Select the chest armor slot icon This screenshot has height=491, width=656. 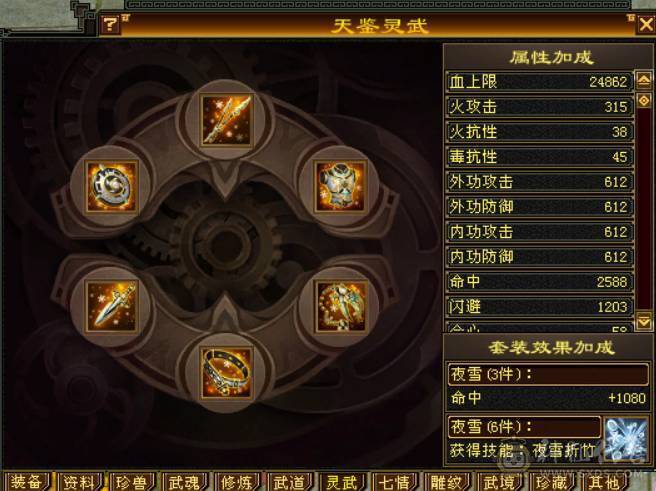340,187
